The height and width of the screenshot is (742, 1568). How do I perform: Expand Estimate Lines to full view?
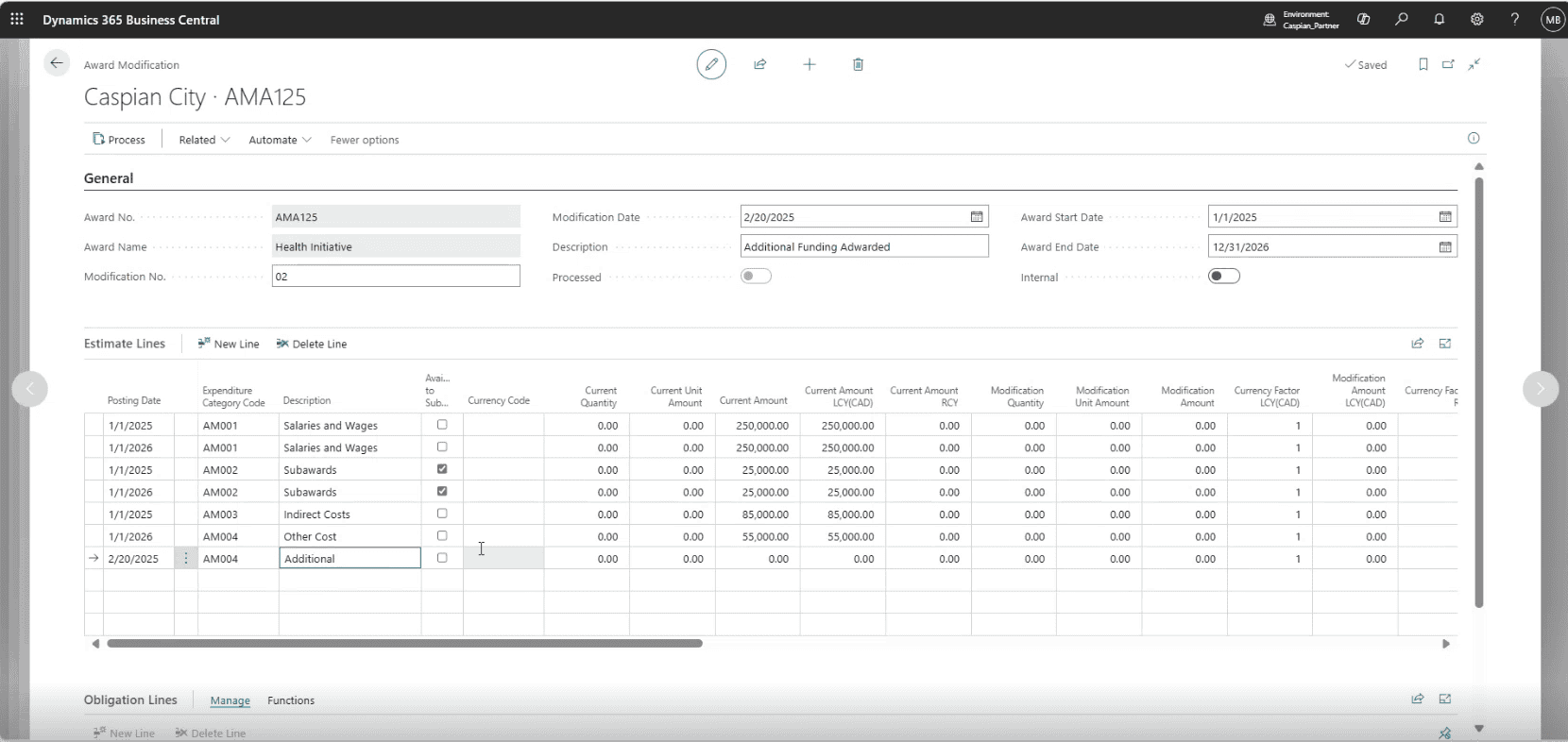coord(1445,344)
